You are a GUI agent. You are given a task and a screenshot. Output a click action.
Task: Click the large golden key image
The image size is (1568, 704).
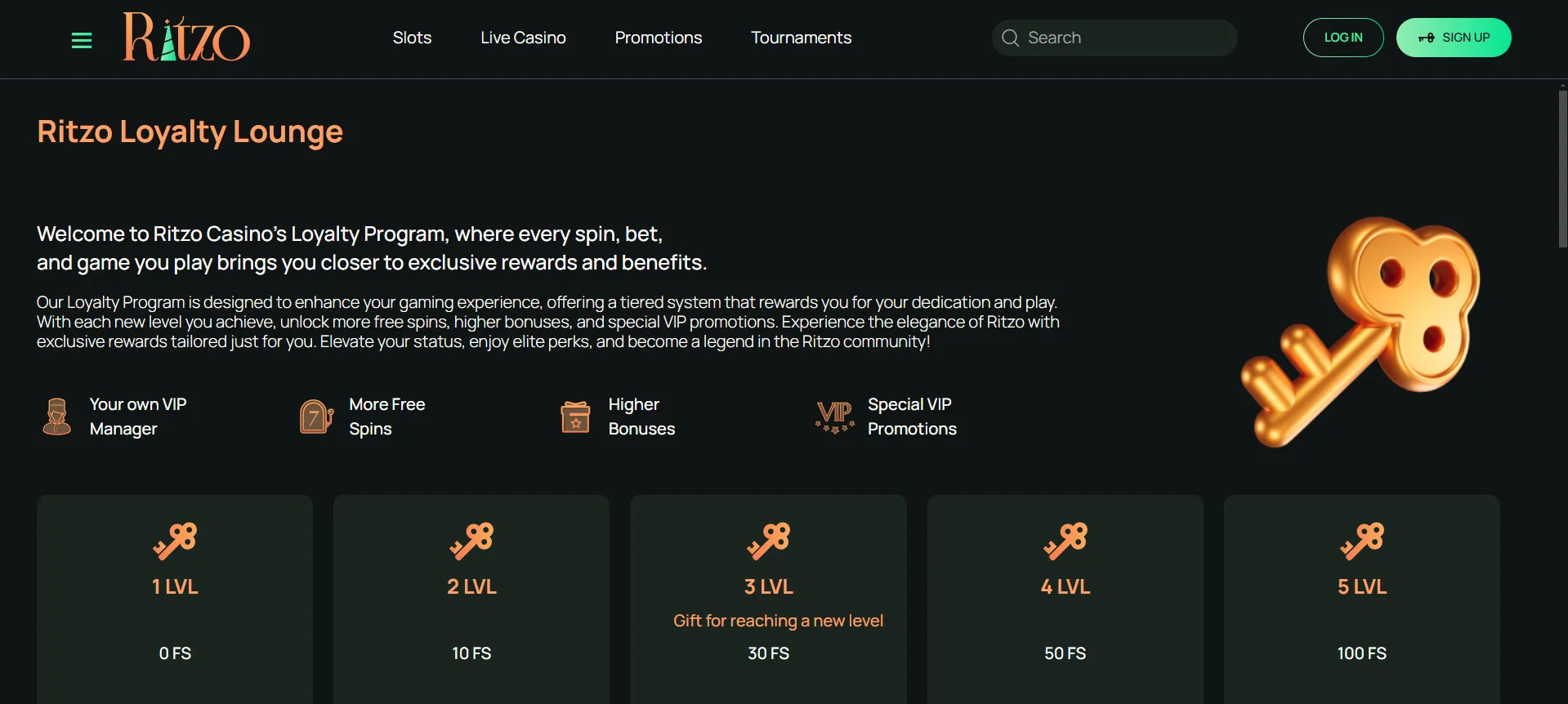pyautogui.click(x=1361, y=332)
